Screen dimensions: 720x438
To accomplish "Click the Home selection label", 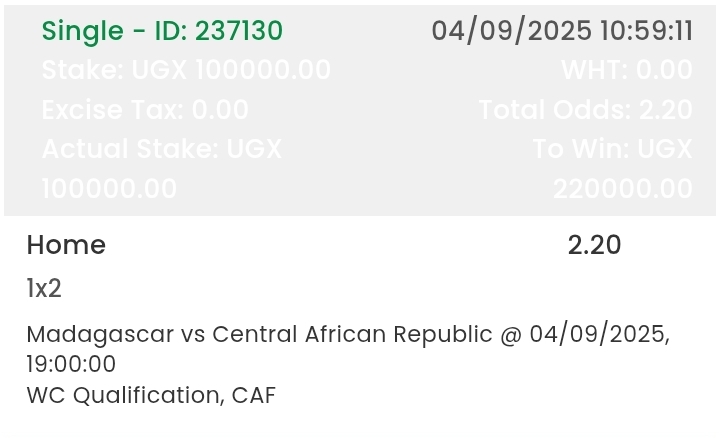I will 66,245.
